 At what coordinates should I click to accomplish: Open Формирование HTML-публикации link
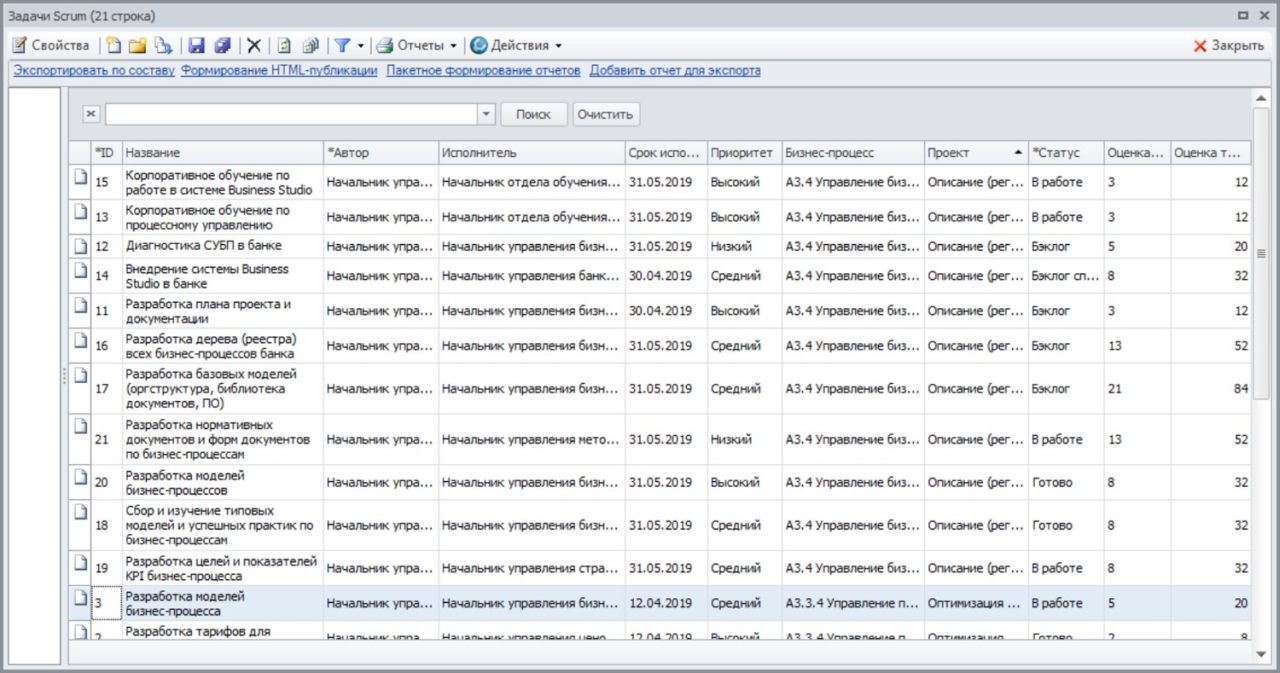[x=279, y=71]
